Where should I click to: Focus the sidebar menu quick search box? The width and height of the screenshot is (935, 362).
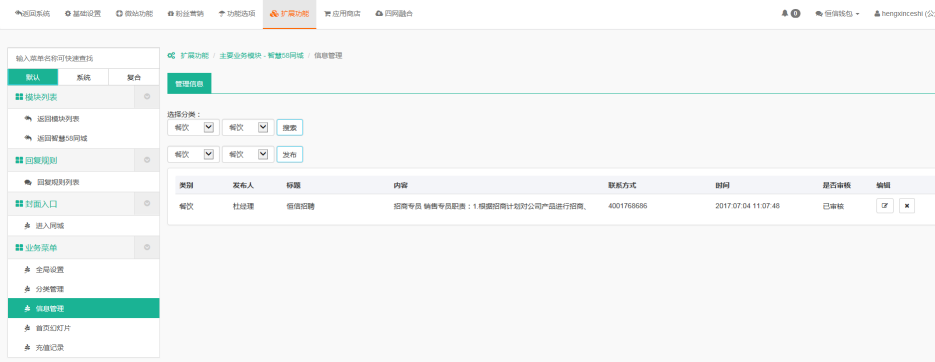pyautogui.click(x=83, y=58)
